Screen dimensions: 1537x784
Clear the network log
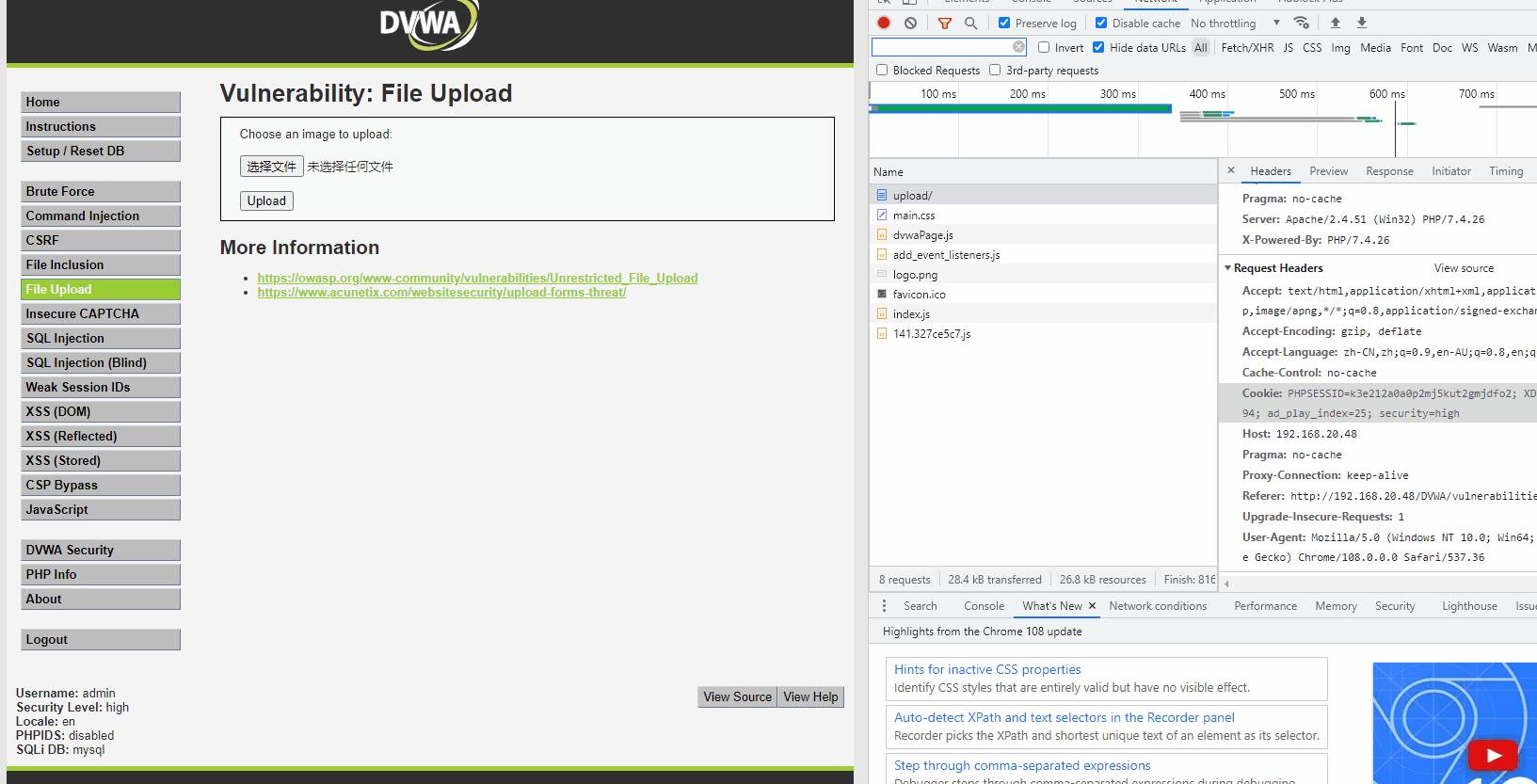click(910, 23)
